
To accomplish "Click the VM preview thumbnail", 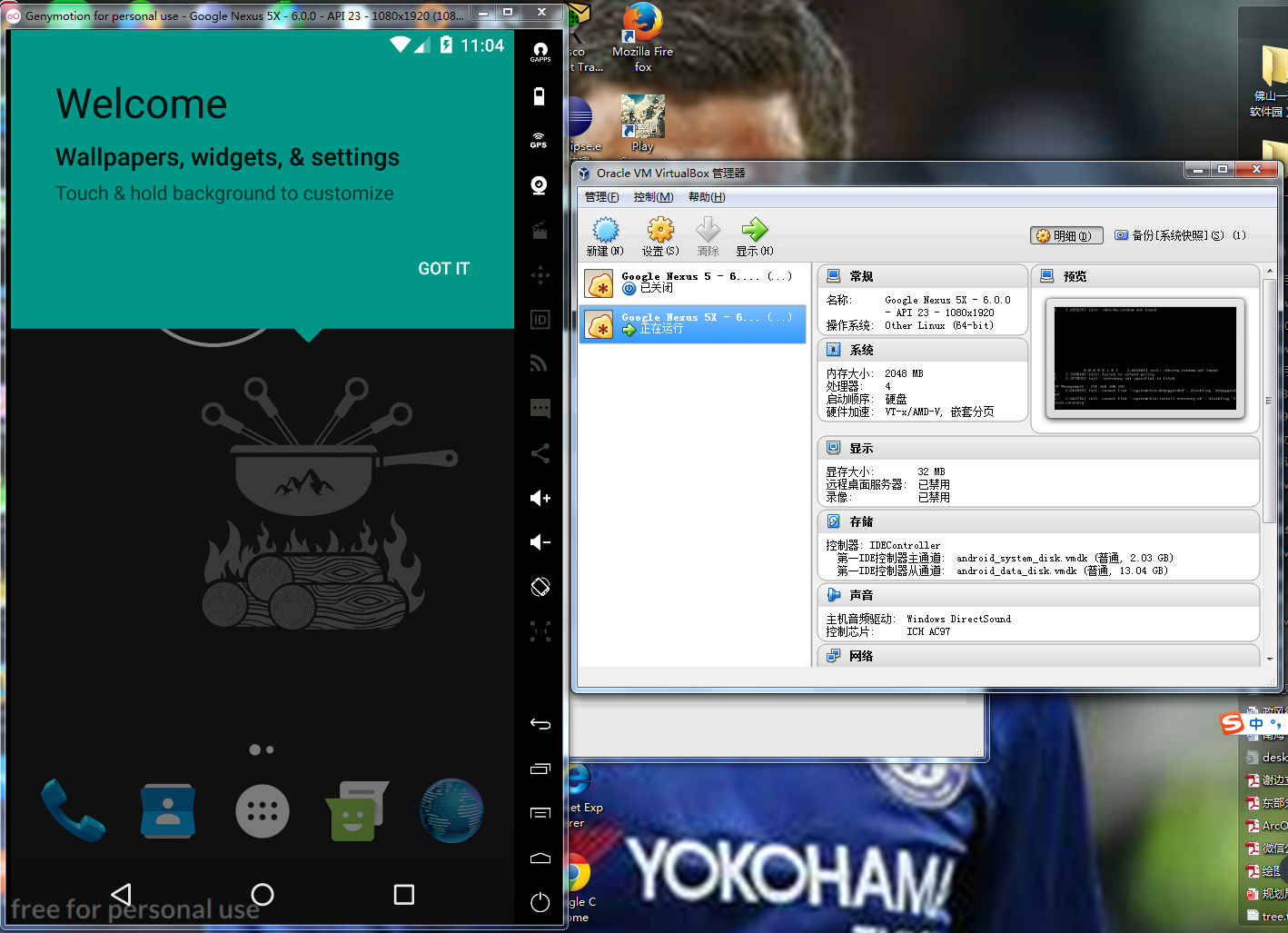I will point(1145,358).
